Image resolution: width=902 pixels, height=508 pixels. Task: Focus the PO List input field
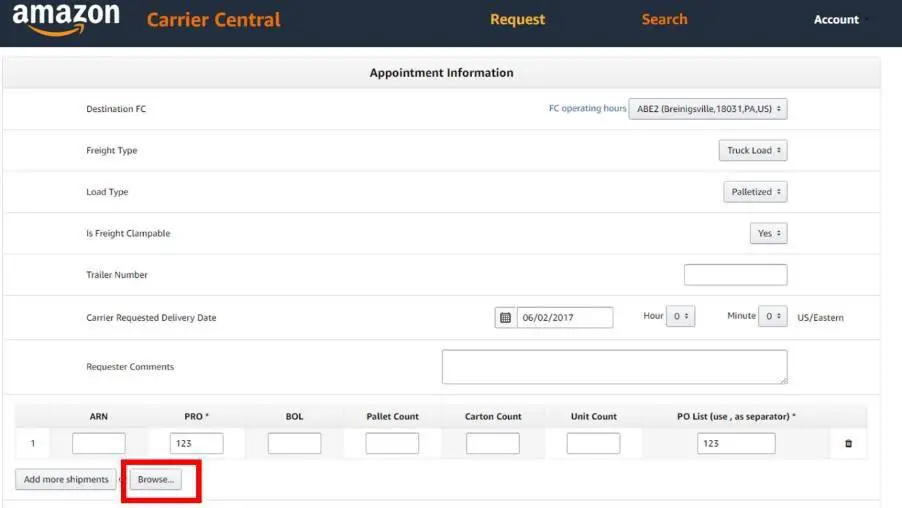[736, 443]
